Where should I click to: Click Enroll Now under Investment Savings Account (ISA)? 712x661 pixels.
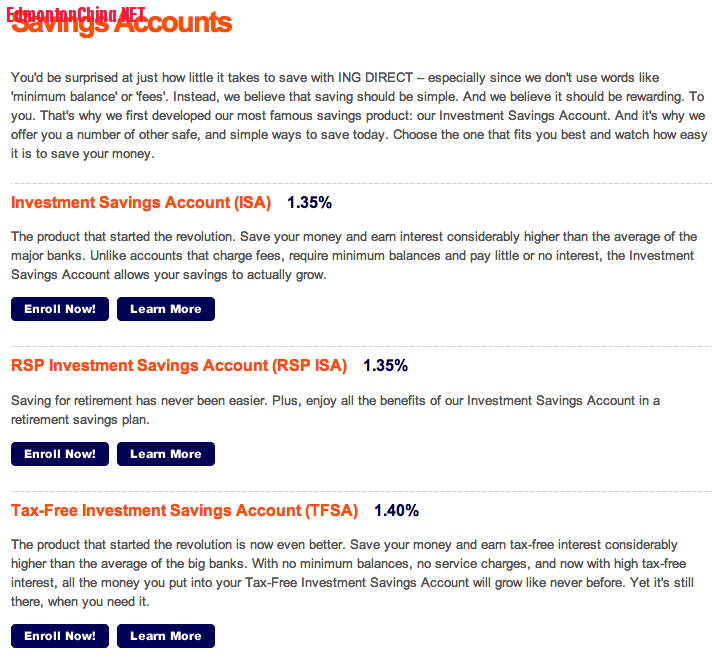point(60,309)
